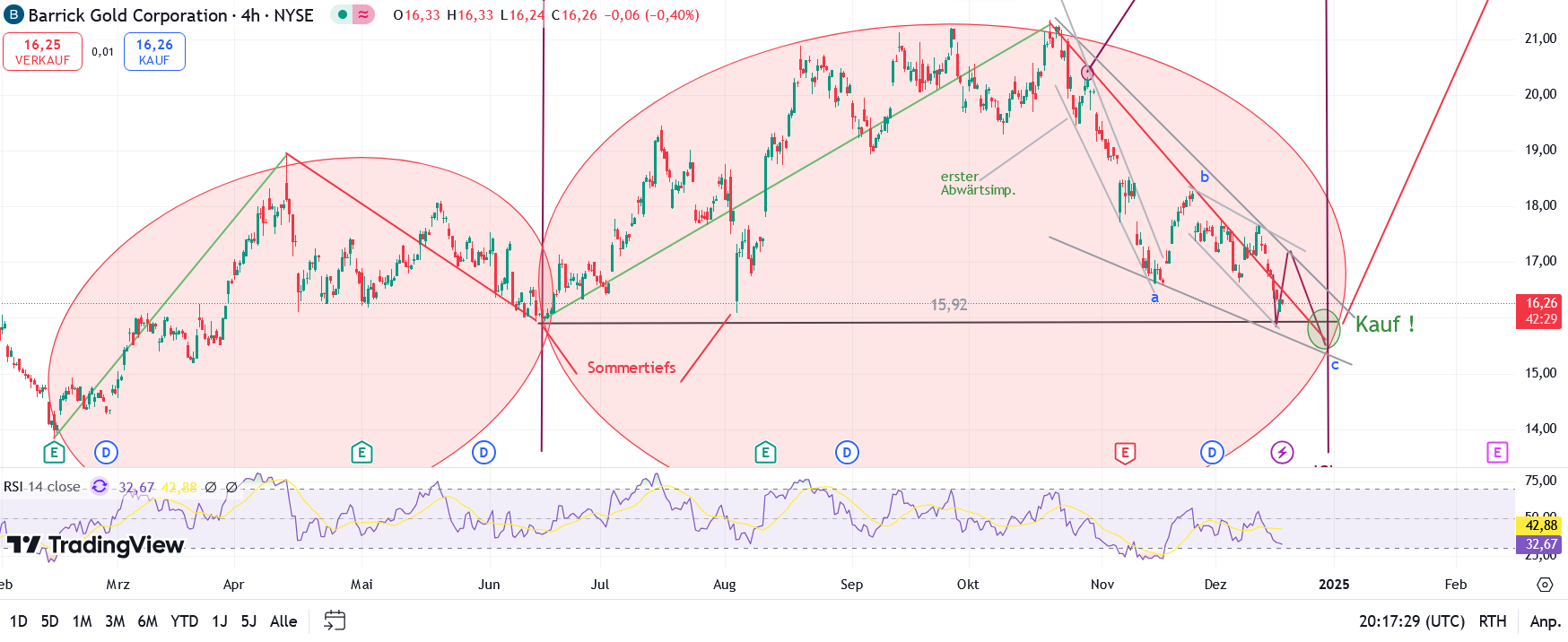This screenshot has height=642, width=1568.
Task: Click the purple lightning bolt marker
Action: [1282, 453]
